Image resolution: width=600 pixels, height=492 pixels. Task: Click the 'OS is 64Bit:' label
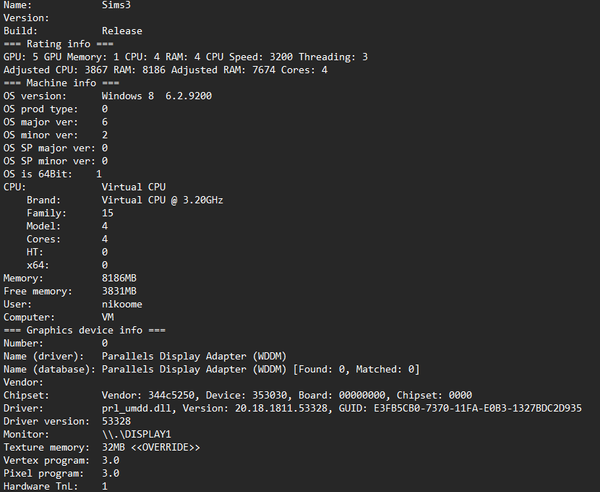click(x=38, y=174)
